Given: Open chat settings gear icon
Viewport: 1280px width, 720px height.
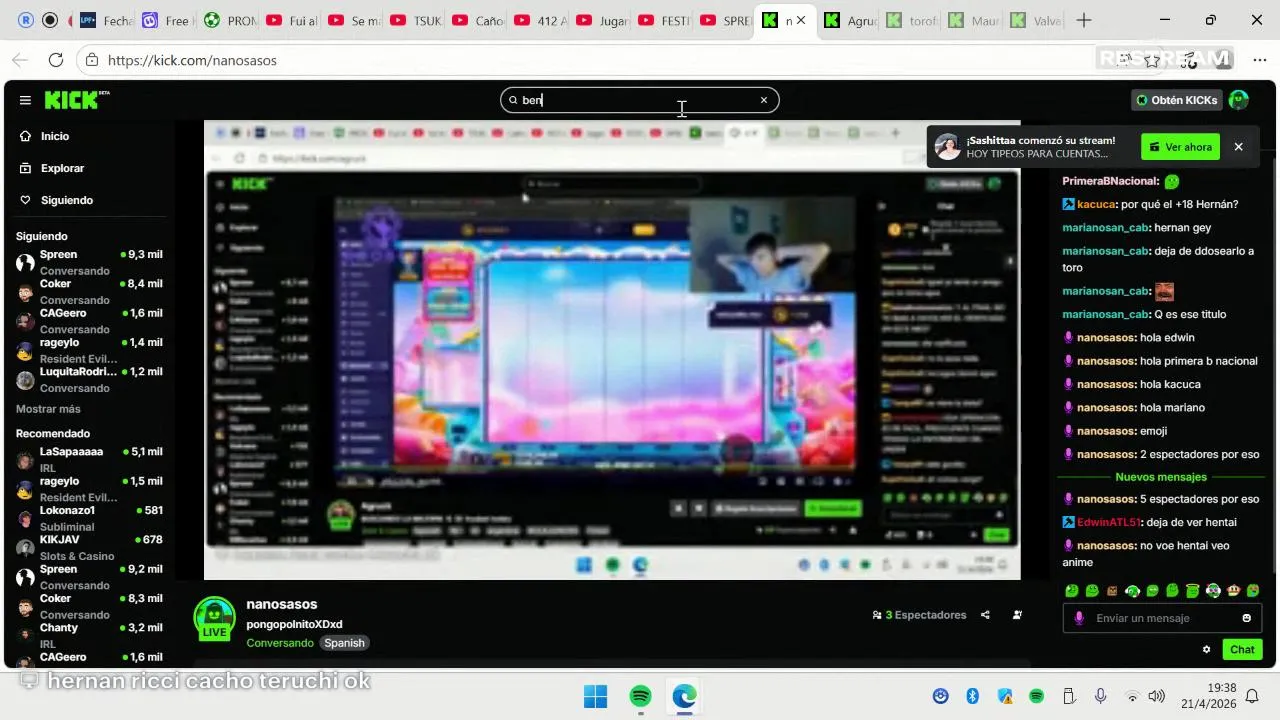Looking at the screenshot, I should point(1206,649).
